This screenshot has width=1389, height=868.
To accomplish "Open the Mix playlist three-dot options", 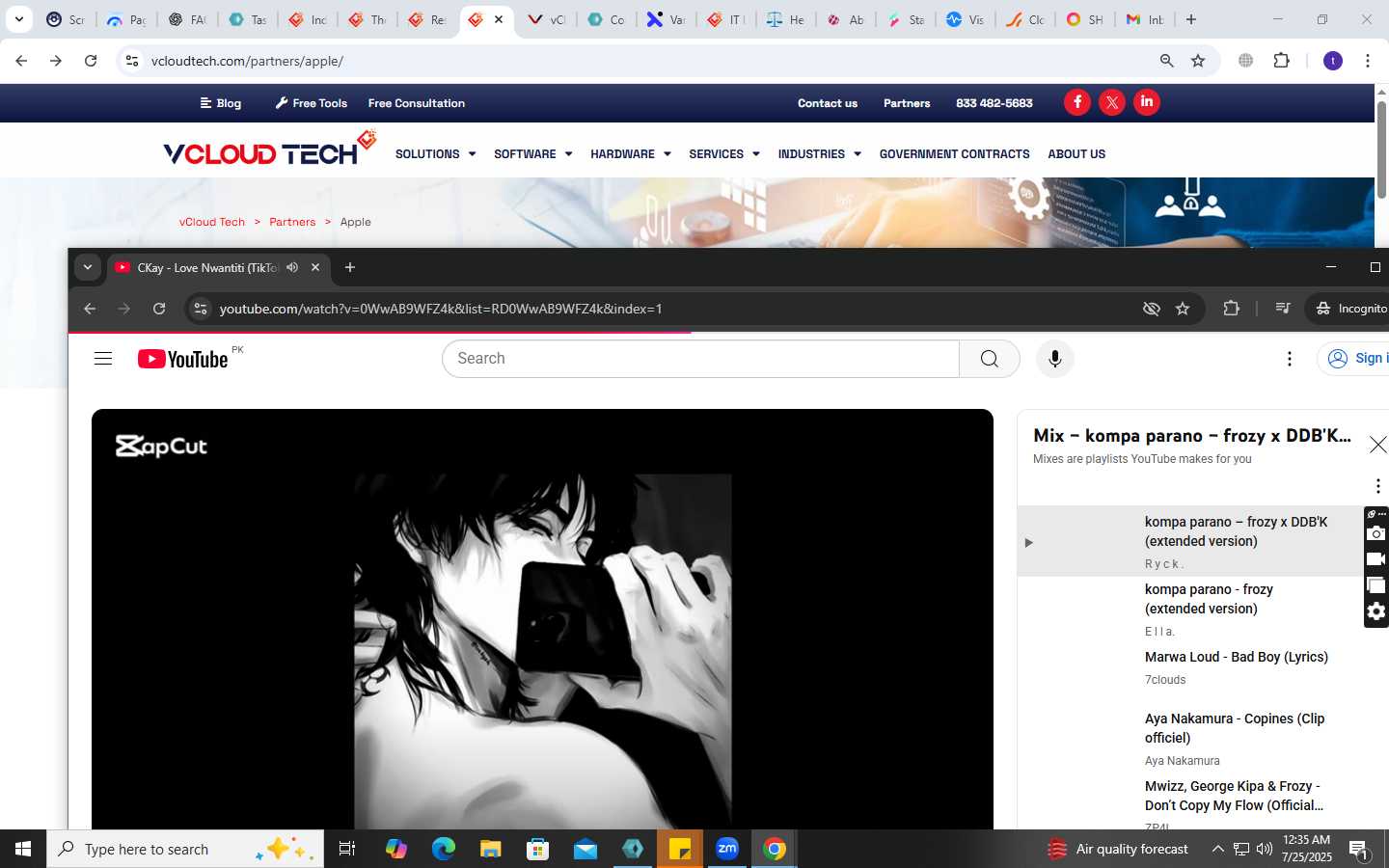I will pyautogui.click(x=1377, y=486).
